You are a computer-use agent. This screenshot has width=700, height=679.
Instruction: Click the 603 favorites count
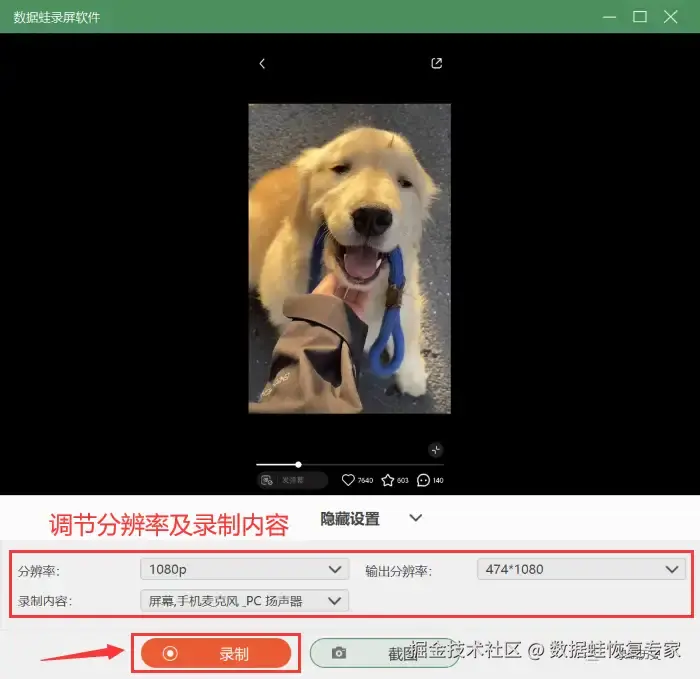(403, 480)
